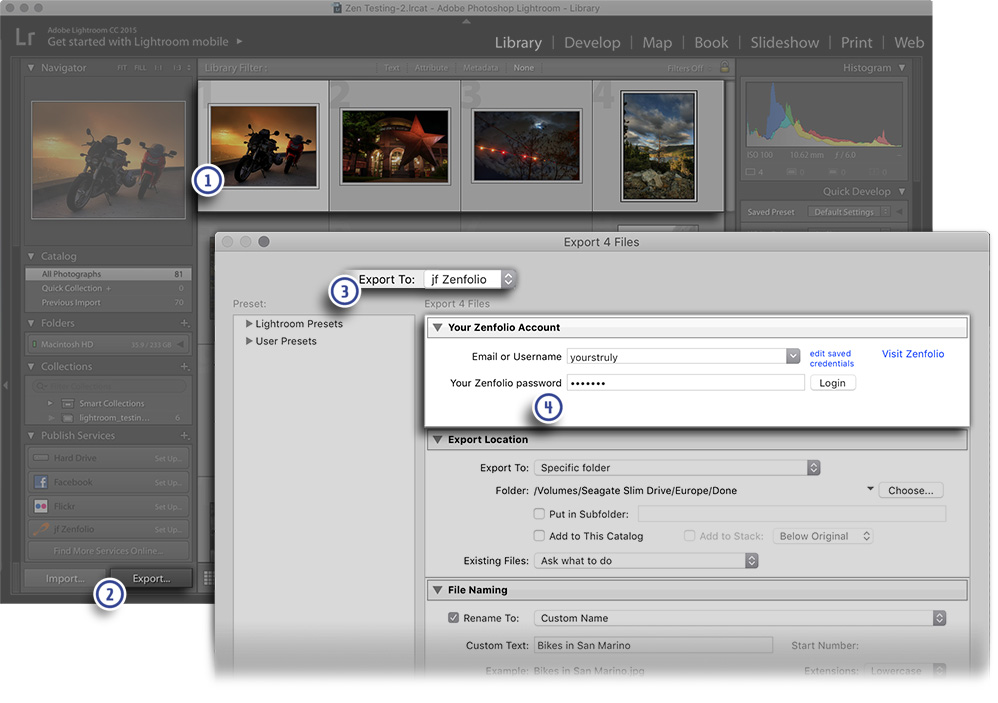Uncheck the Rename To checkbox
This screenshot has width=998, height=703.
(453, 618)
